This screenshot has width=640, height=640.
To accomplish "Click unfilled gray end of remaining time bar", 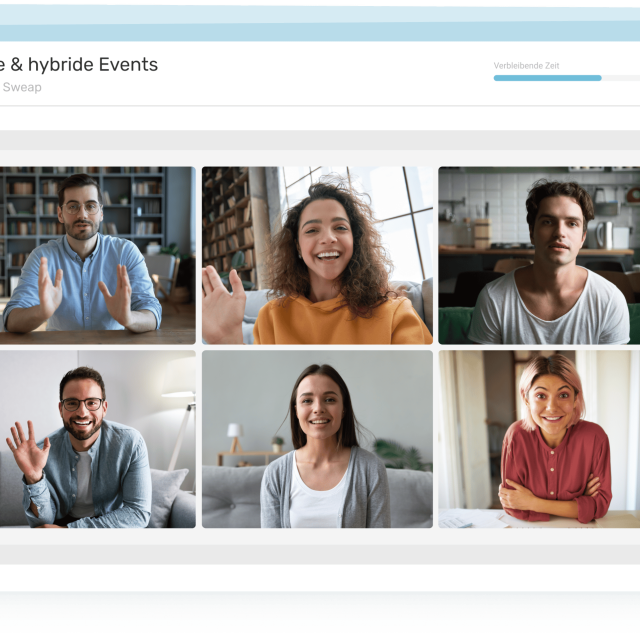I will pos(621,78).
